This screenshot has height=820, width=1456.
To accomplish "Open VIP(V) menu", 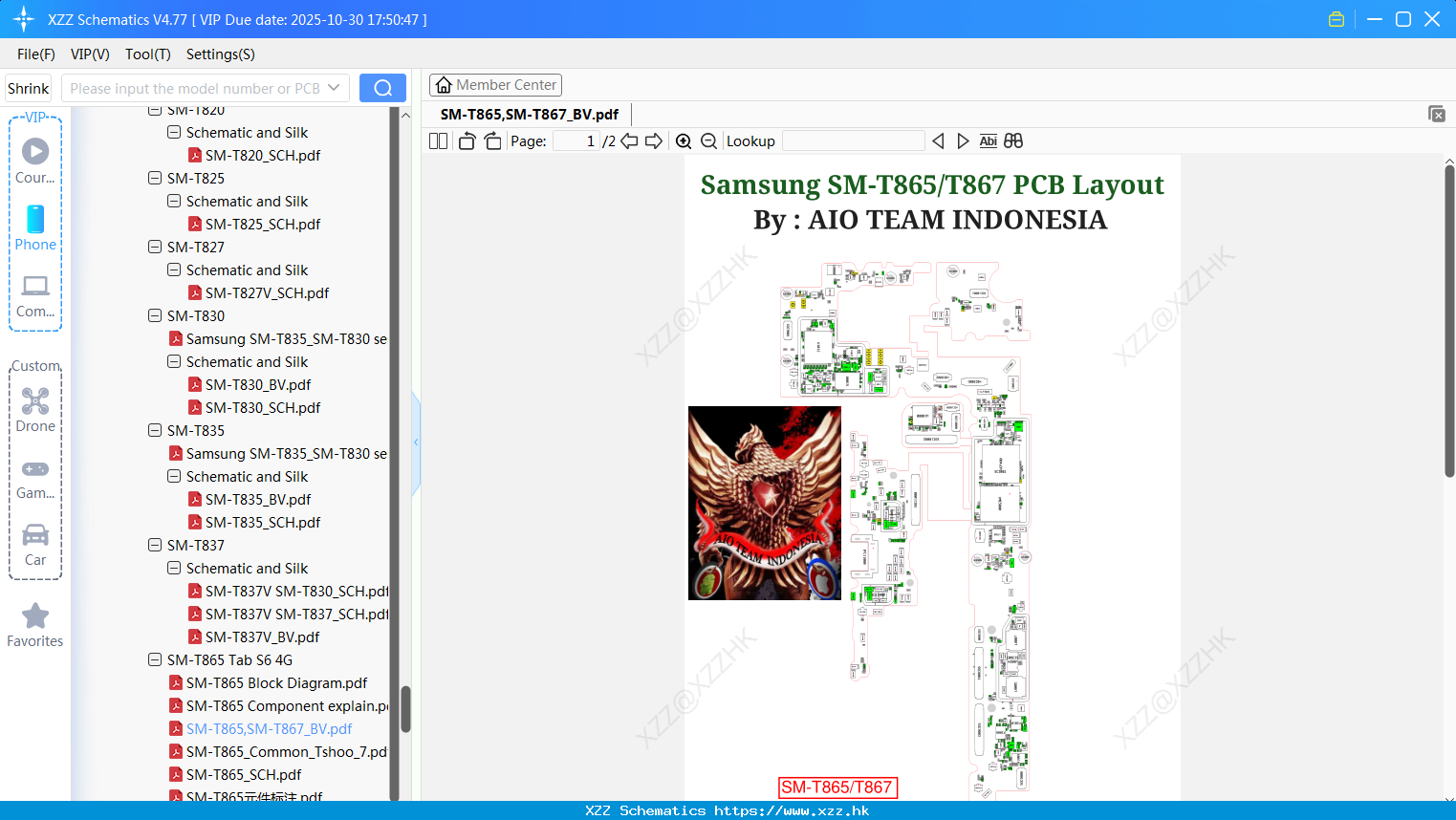I will (x=90, y=54).
